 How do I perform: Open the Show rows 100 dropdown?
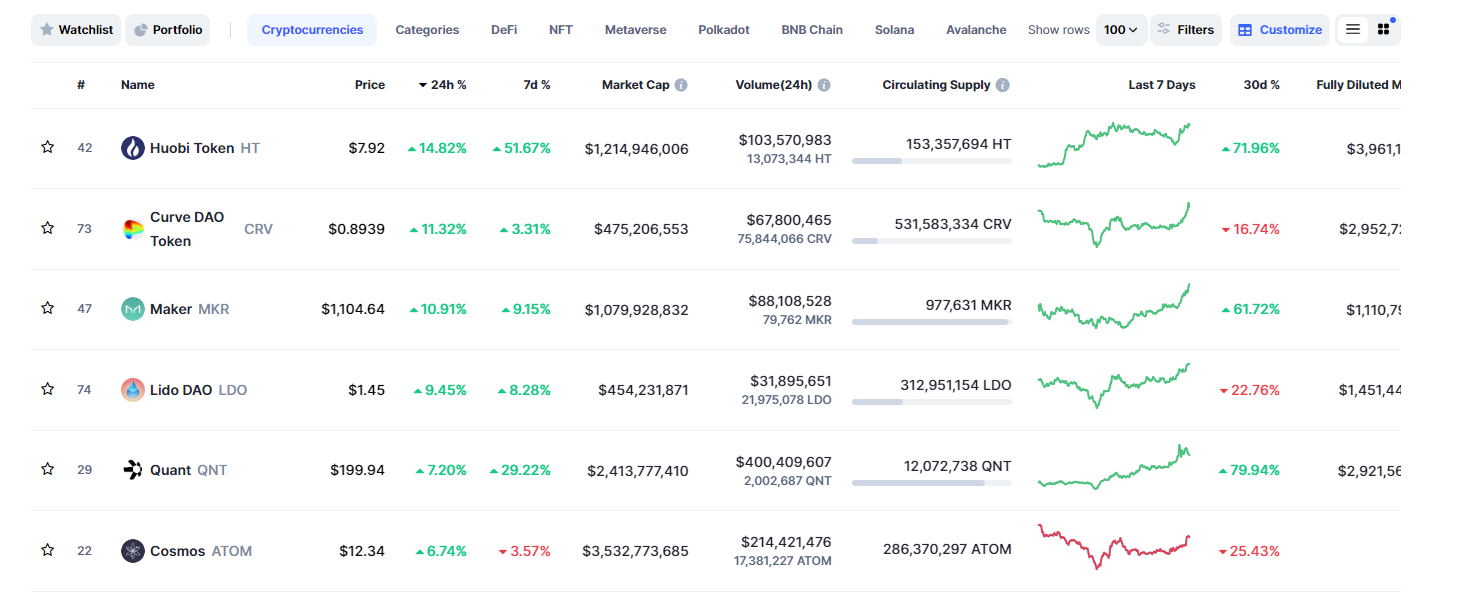1120,30
